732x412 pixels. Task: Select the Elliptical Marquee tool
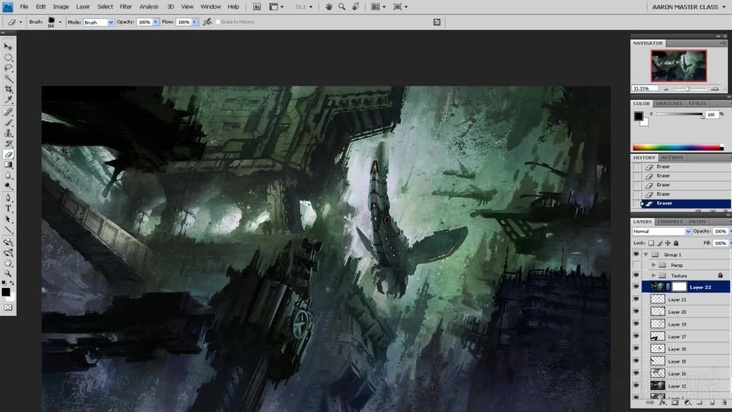[8, 57]
